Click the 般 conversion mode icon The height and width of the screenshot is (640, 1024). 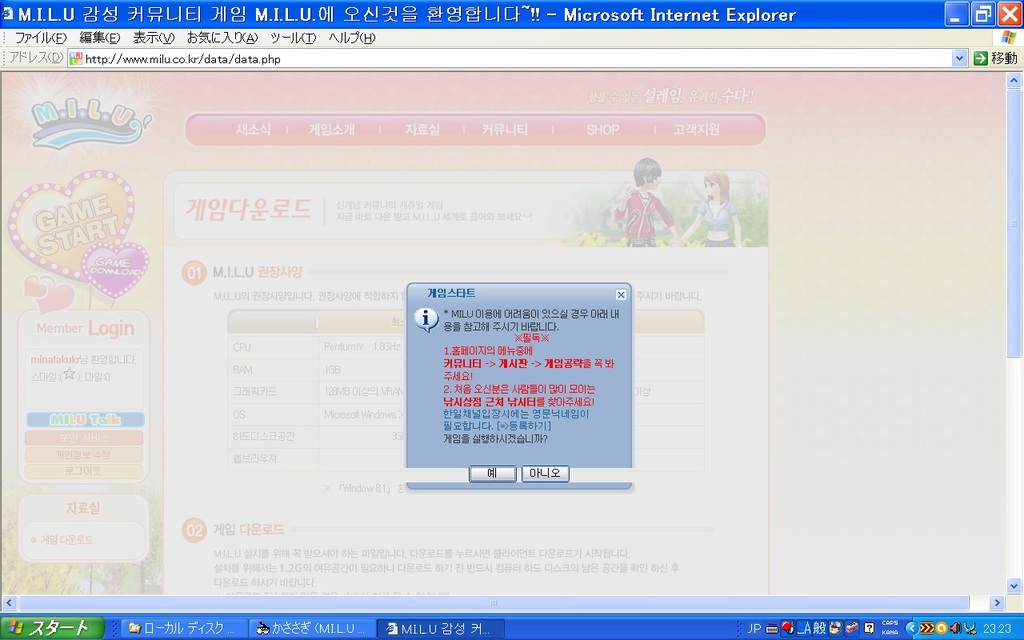pos(819,628)
